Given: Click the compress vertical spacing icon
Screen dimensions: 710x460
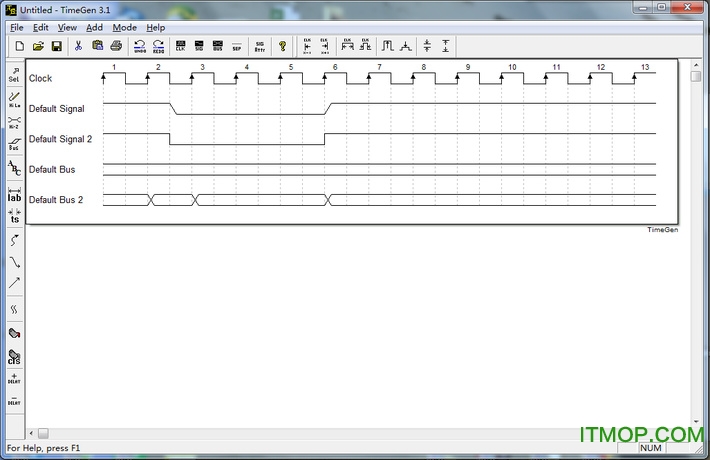Looking at the screenshot, I should pos(427,46).
